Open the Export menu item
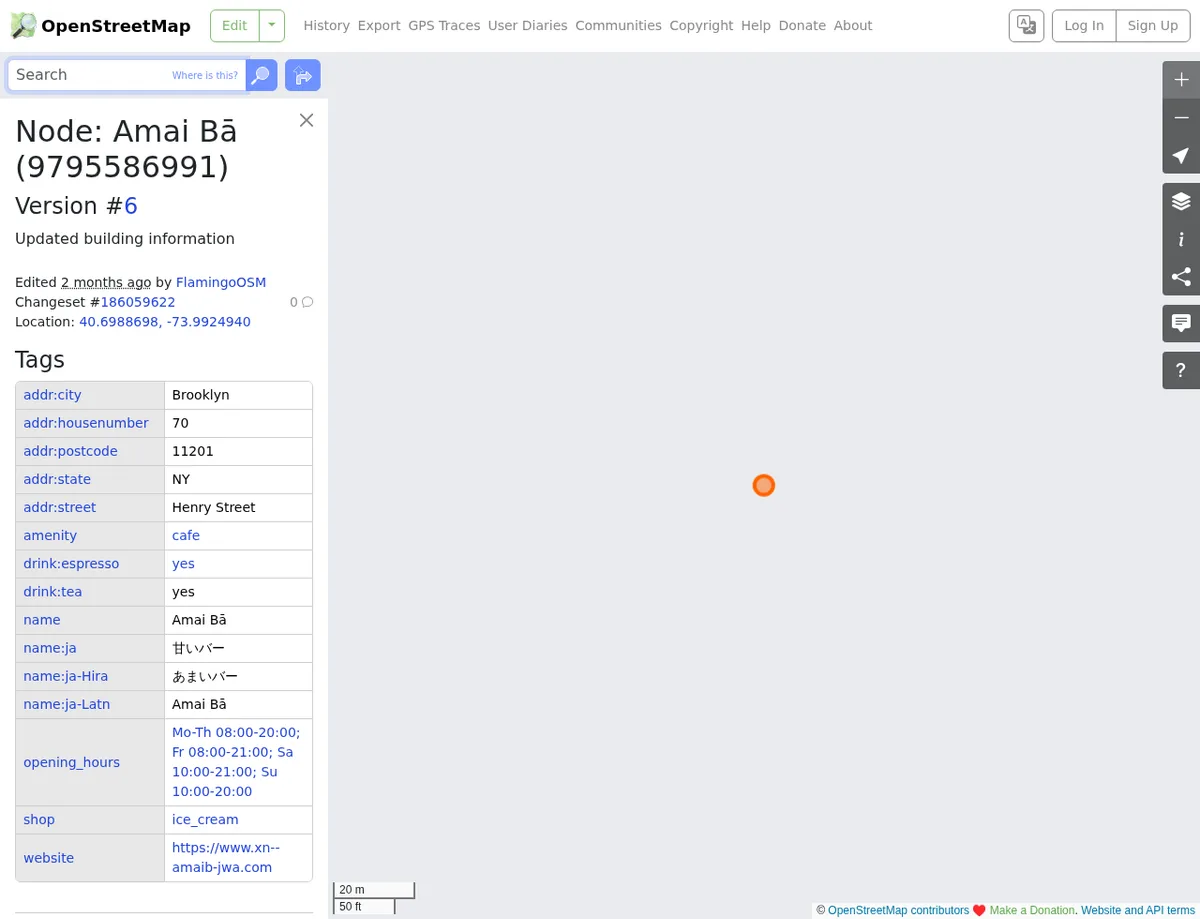The height and width of the screenshot is (919, 1200). pos(379,25)
